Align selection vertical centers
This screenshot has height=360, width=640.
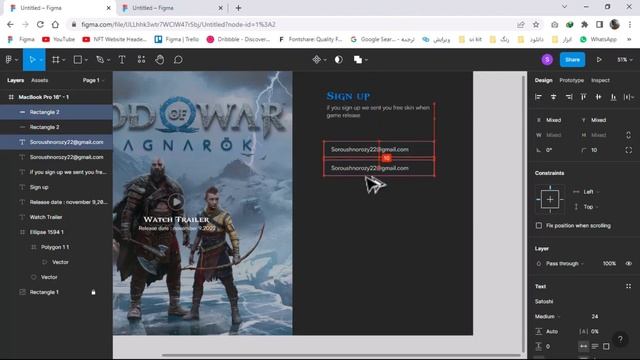598,97
